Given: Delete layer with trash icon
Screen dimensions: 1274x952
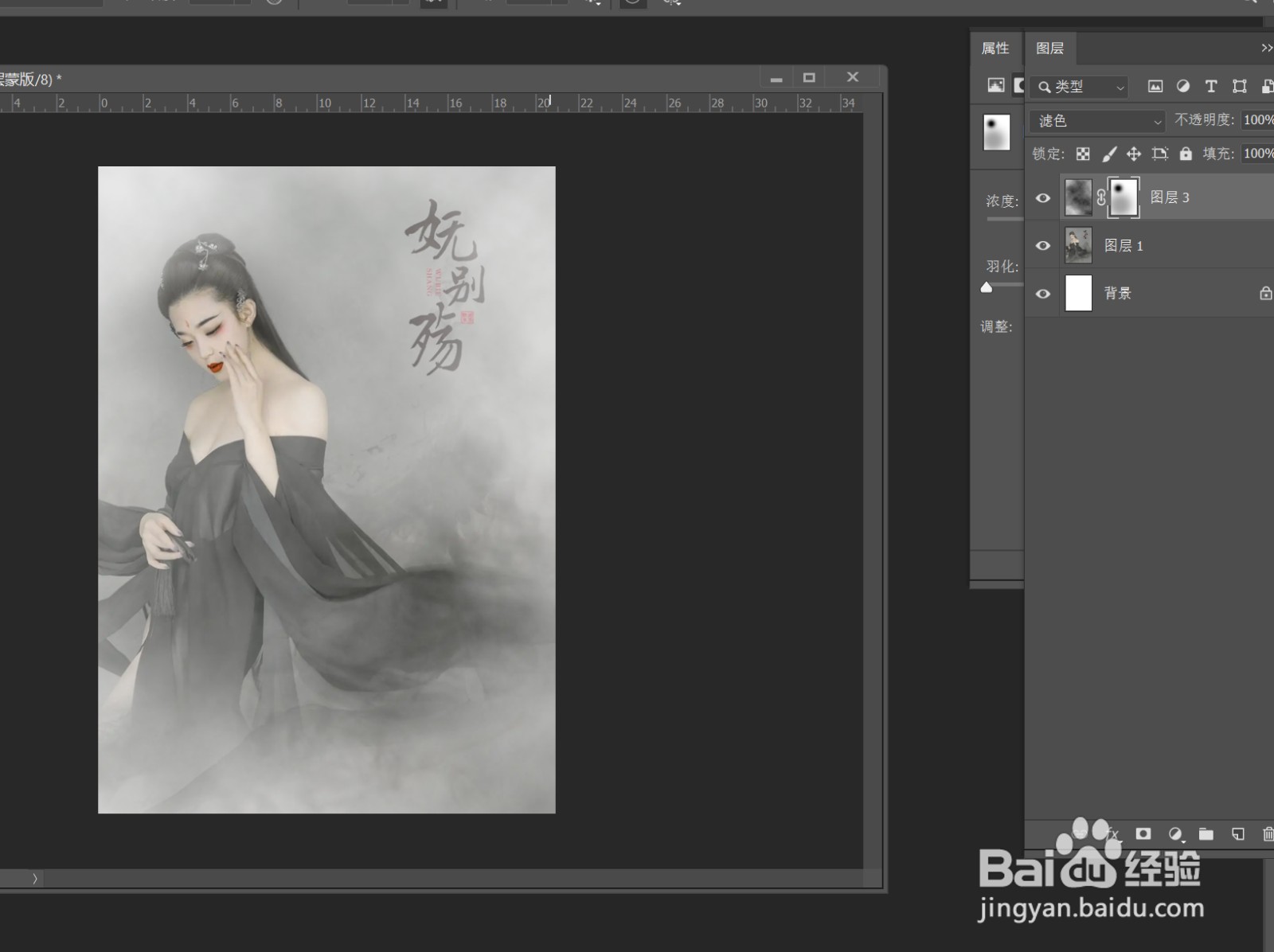Looking at the screenshot, I should (x=1268, y=834).
